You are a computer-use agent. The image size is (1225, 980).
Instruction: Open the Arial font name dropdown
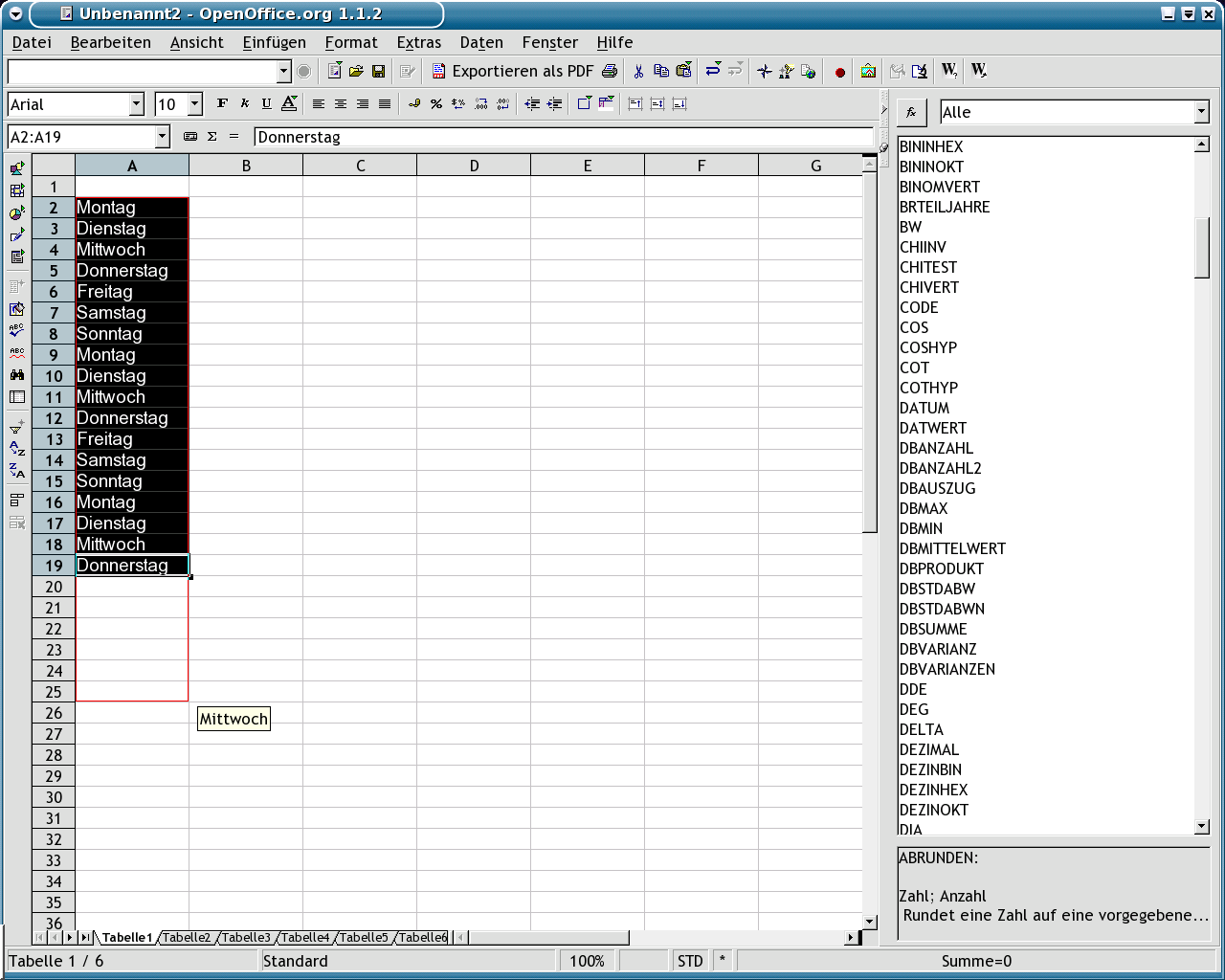[136, 104]
